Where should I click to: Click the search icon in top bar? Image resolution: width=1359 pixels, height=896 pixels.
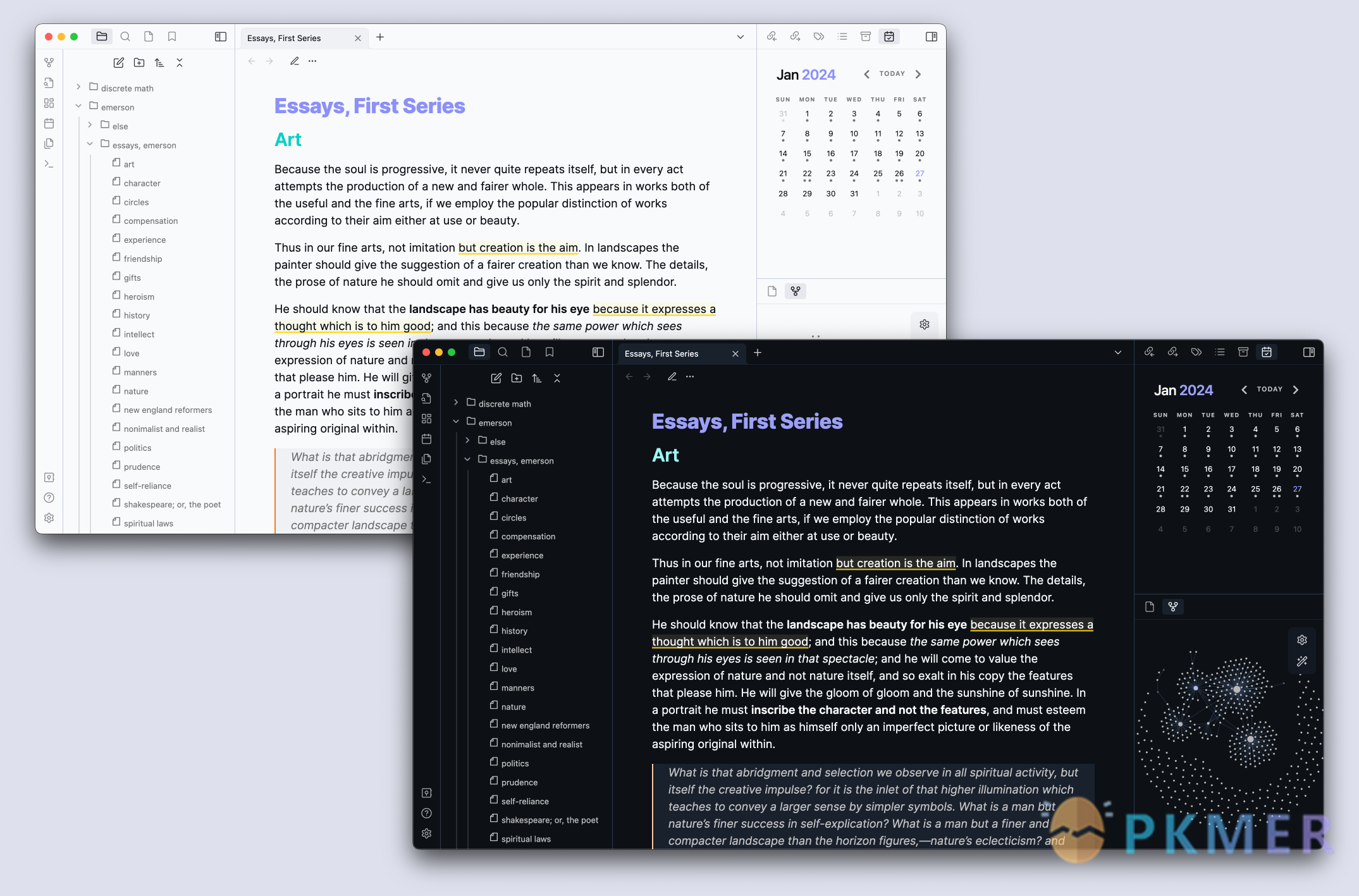pos(125,37)
